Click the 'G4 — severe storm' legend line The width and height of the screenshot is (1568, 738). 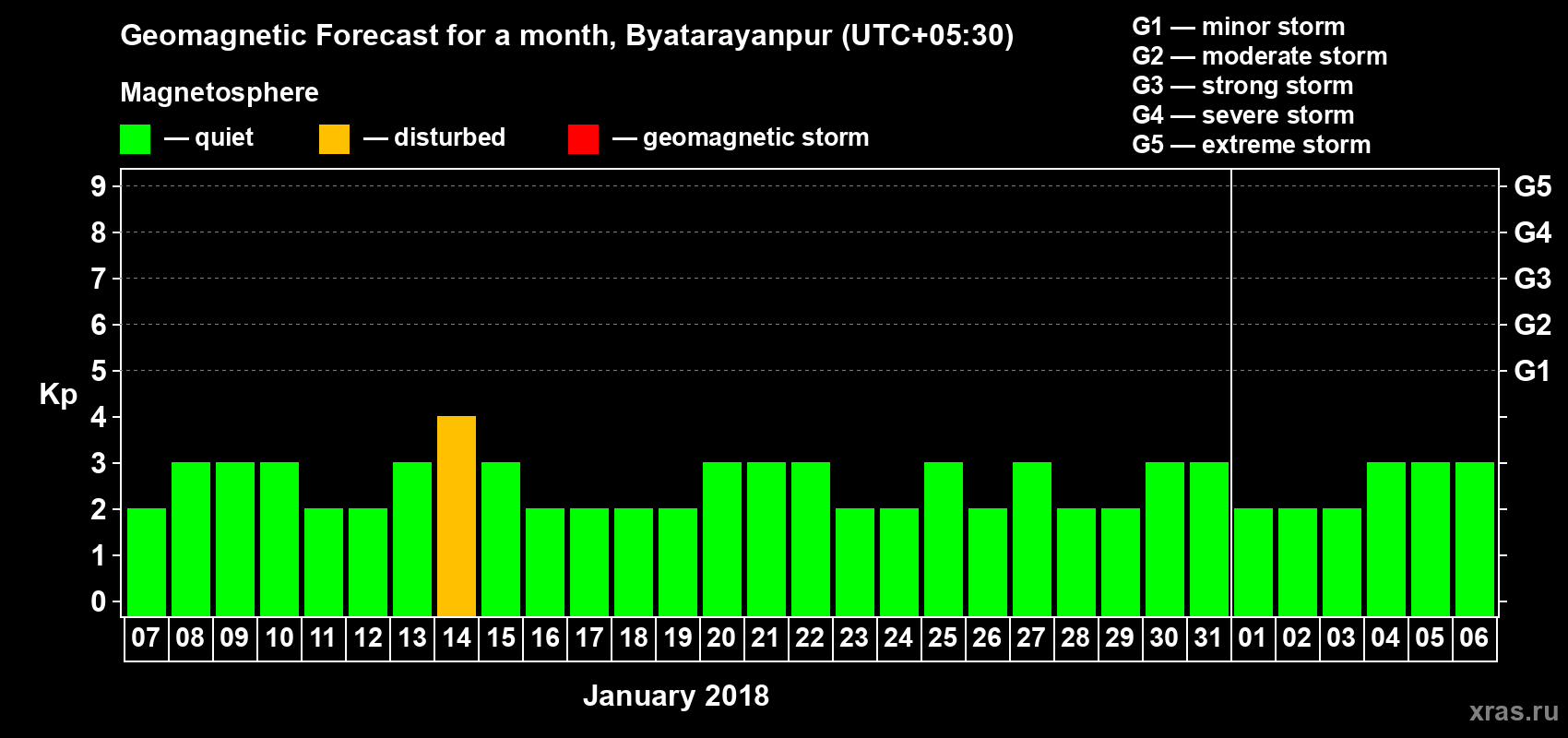[1243, 115]
